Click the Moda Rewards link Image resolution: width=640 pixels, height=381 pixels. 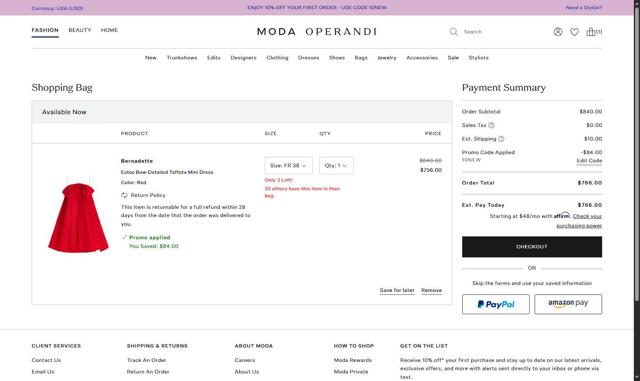(x=353, y=360)
